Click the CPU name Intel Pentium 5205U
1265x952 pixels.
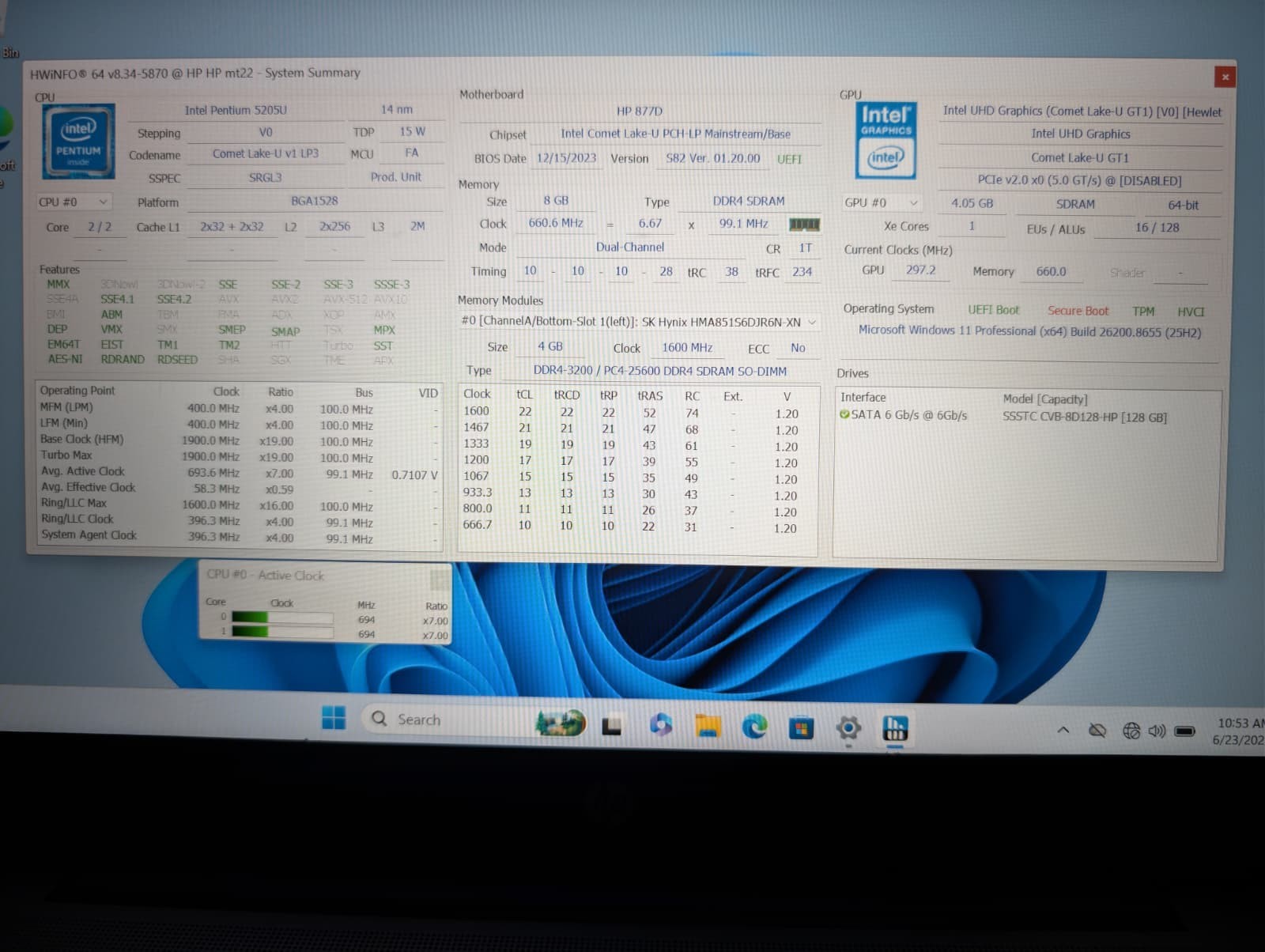(236, 110)
